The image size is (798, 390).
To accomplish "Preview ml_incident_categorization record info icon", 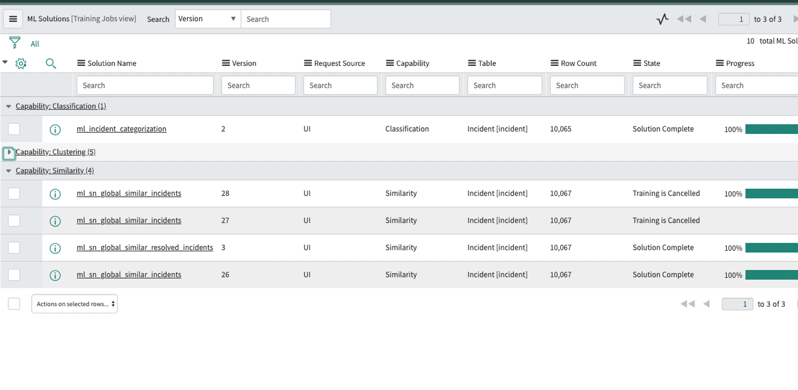I will click(55, 130).
